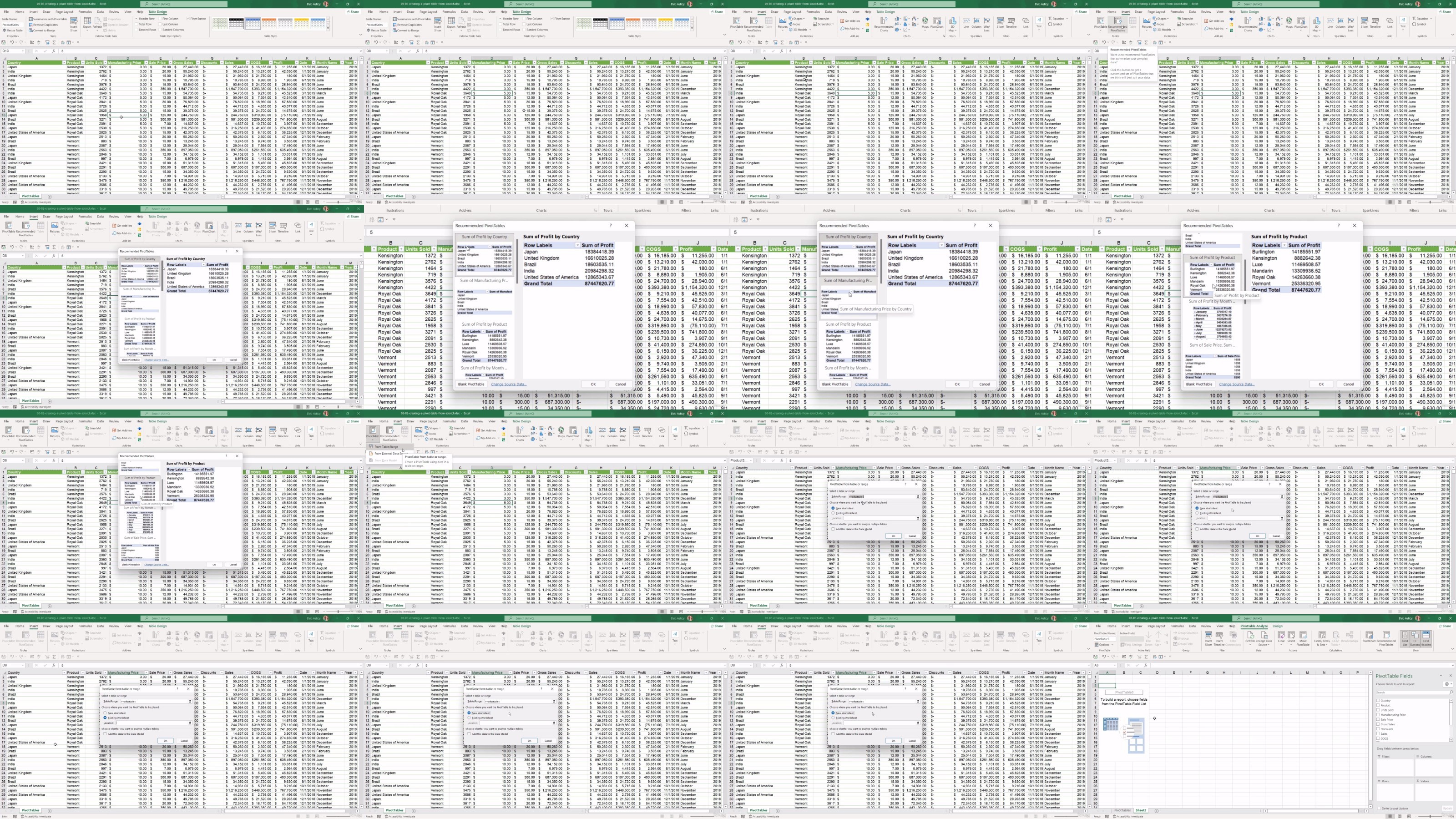Open the PivotTable Analyze ribbon tab
Image resolution: width=1456 pixels, height=819 pixels.
(1254, 626)
